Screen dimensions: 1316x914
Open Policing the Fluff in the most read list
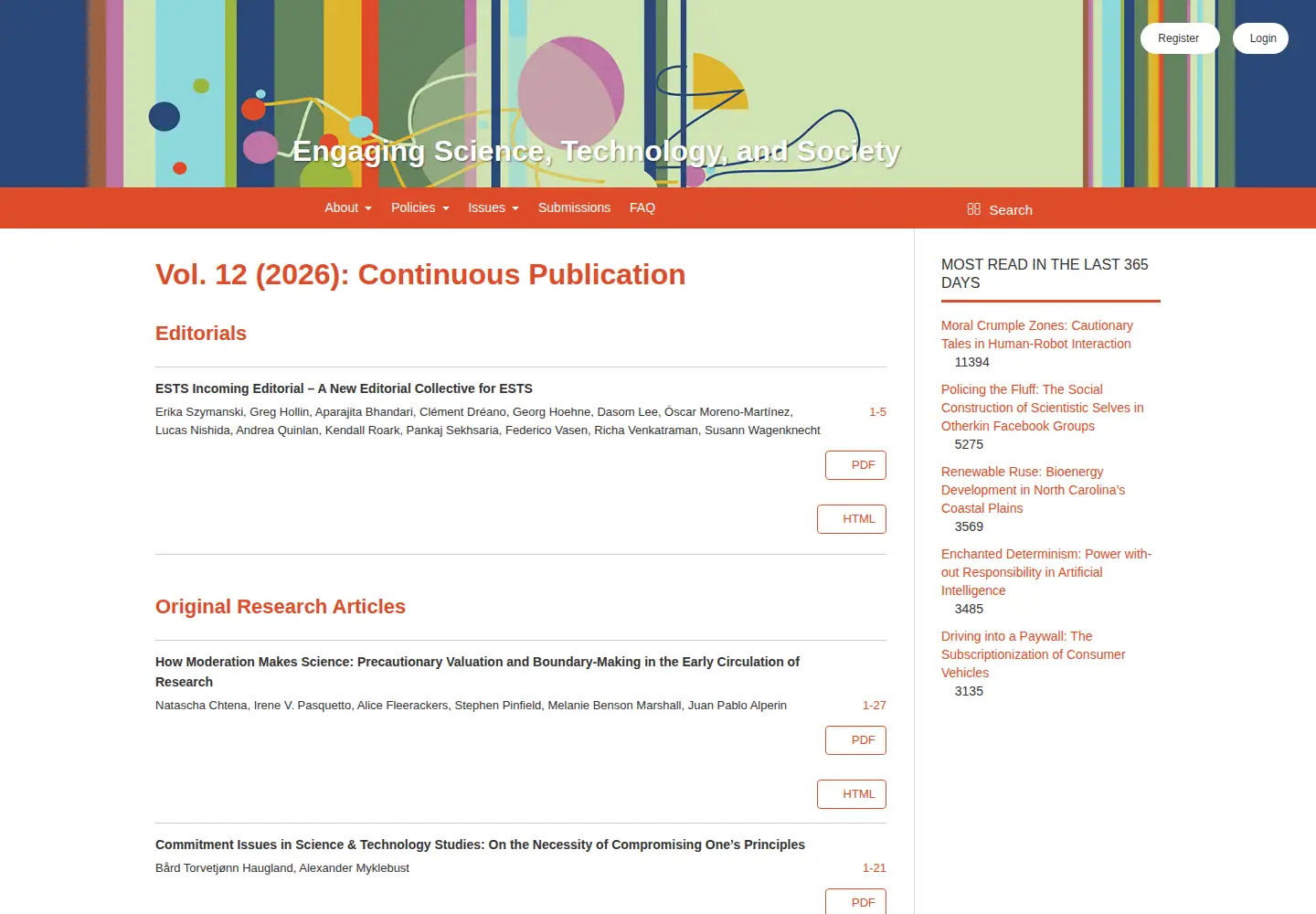(1043, 408)
